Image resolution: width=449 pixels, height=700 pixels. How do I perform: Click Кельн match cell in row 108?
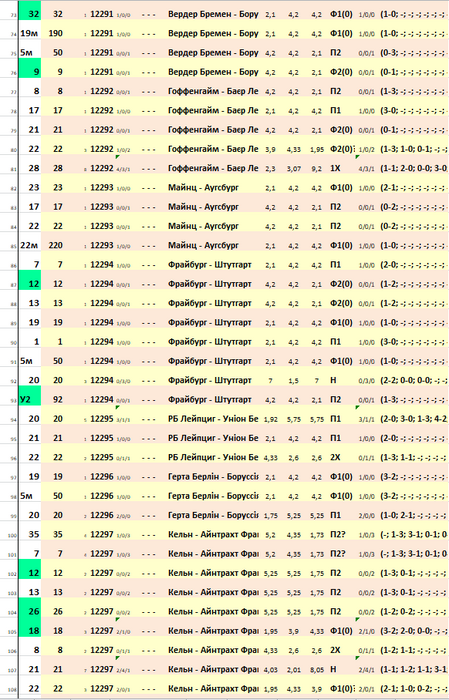pos(213,689)
